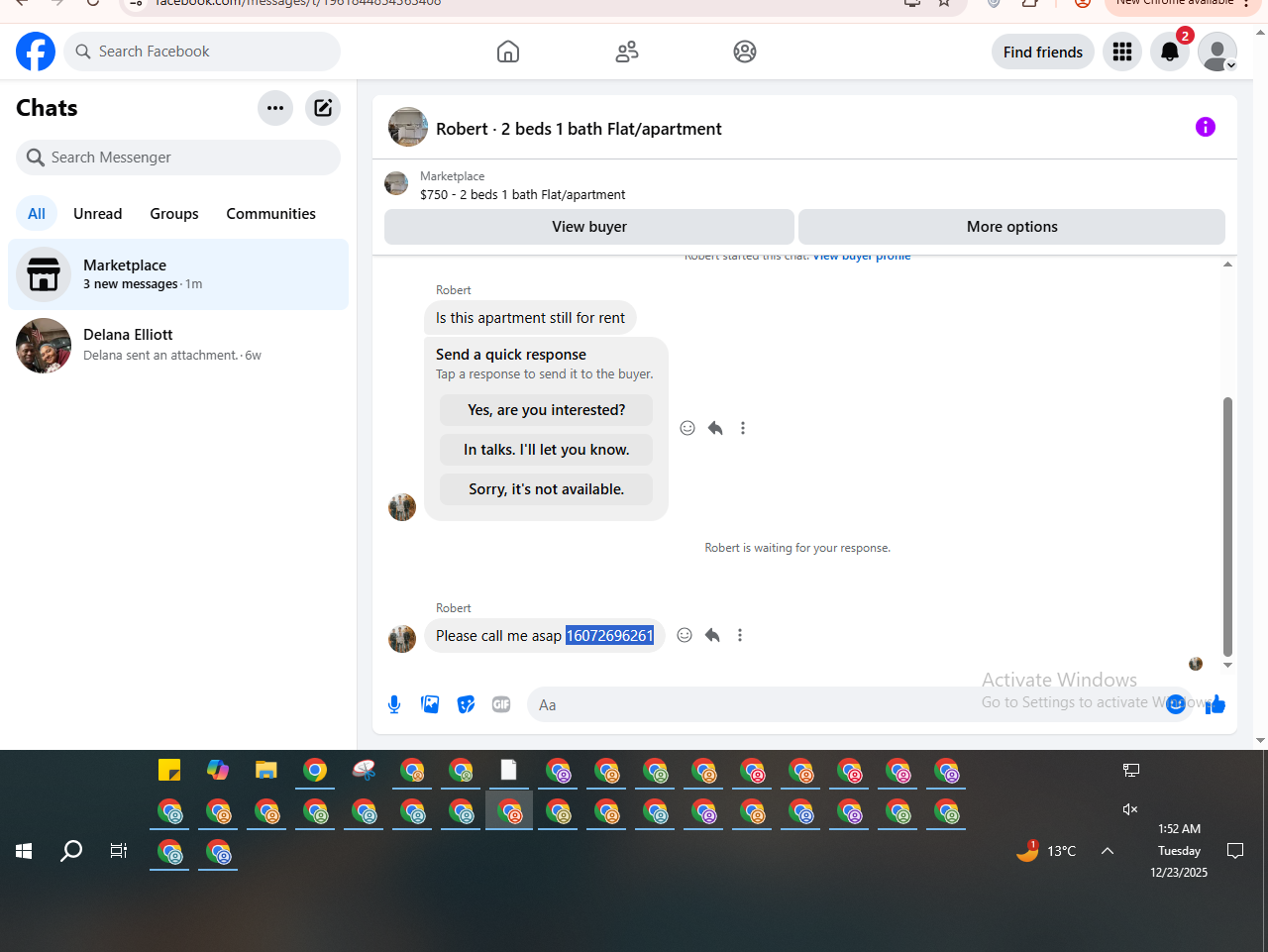Show hidden system tray icons

pos(1108,851)
